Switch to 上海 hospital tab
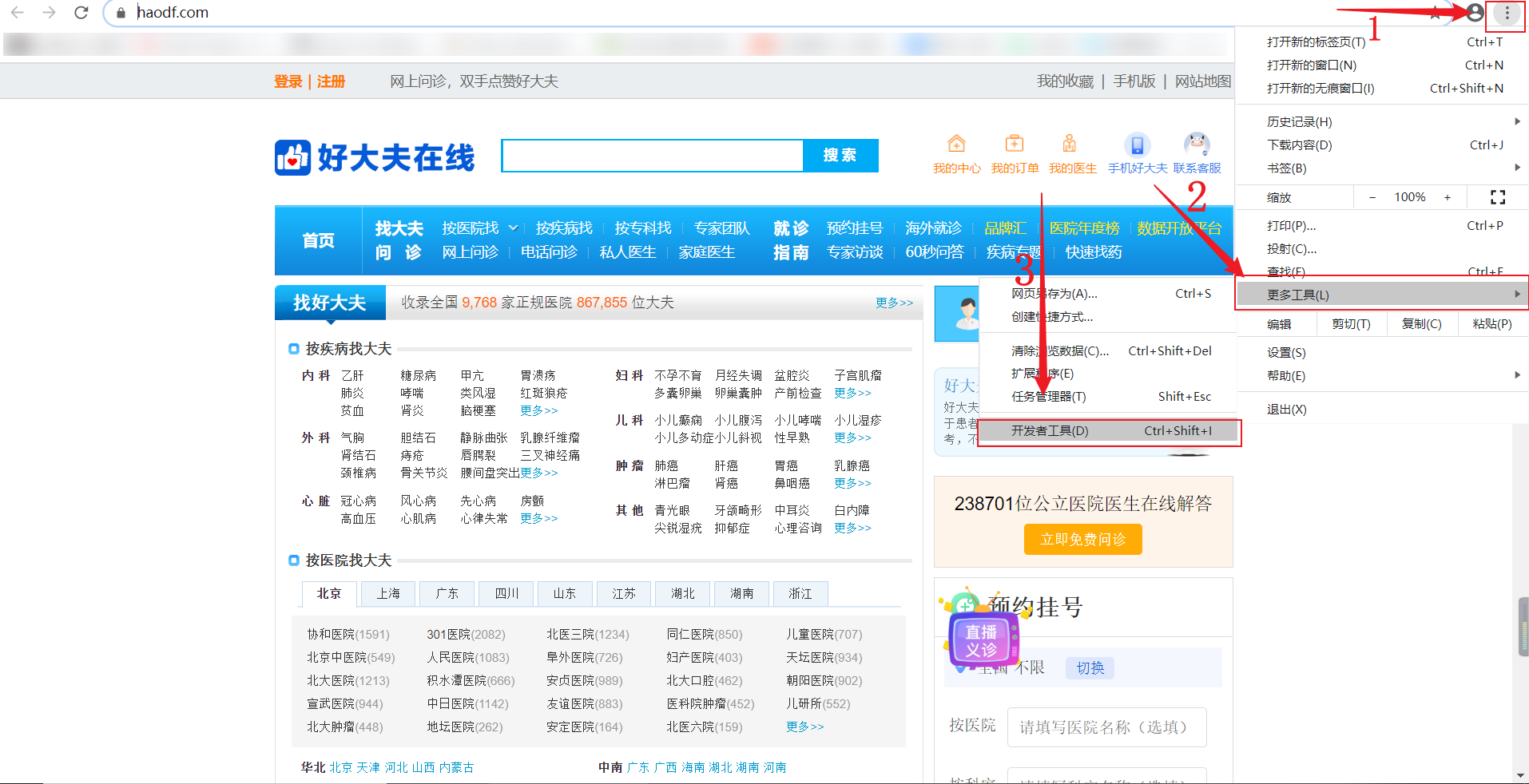 click(x=388, y=593)
